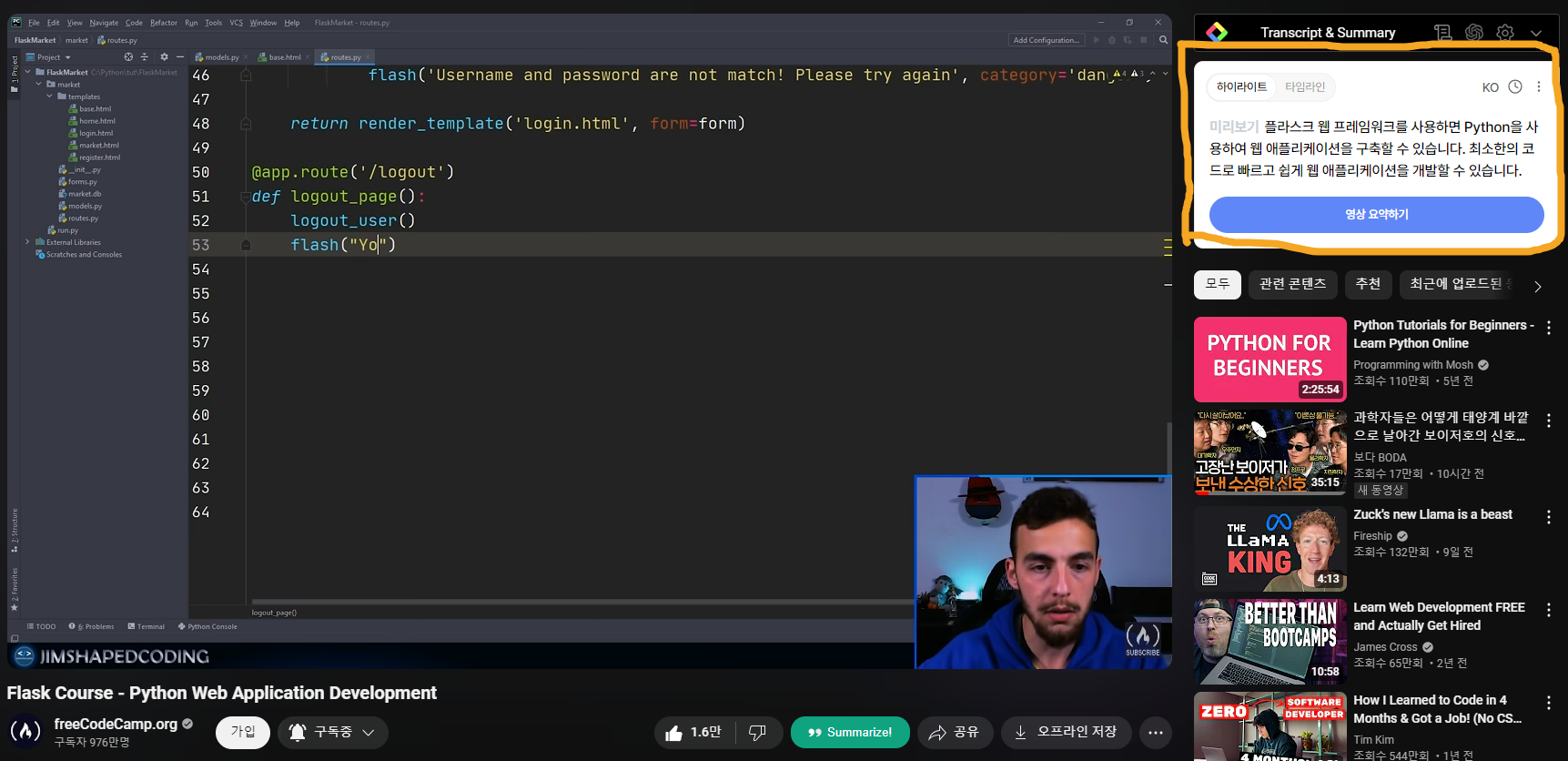Select the 관련 콘텐츠 filter chip
The width and height of the screenshot is (1568, 761).
click(x=1292, y=284)
